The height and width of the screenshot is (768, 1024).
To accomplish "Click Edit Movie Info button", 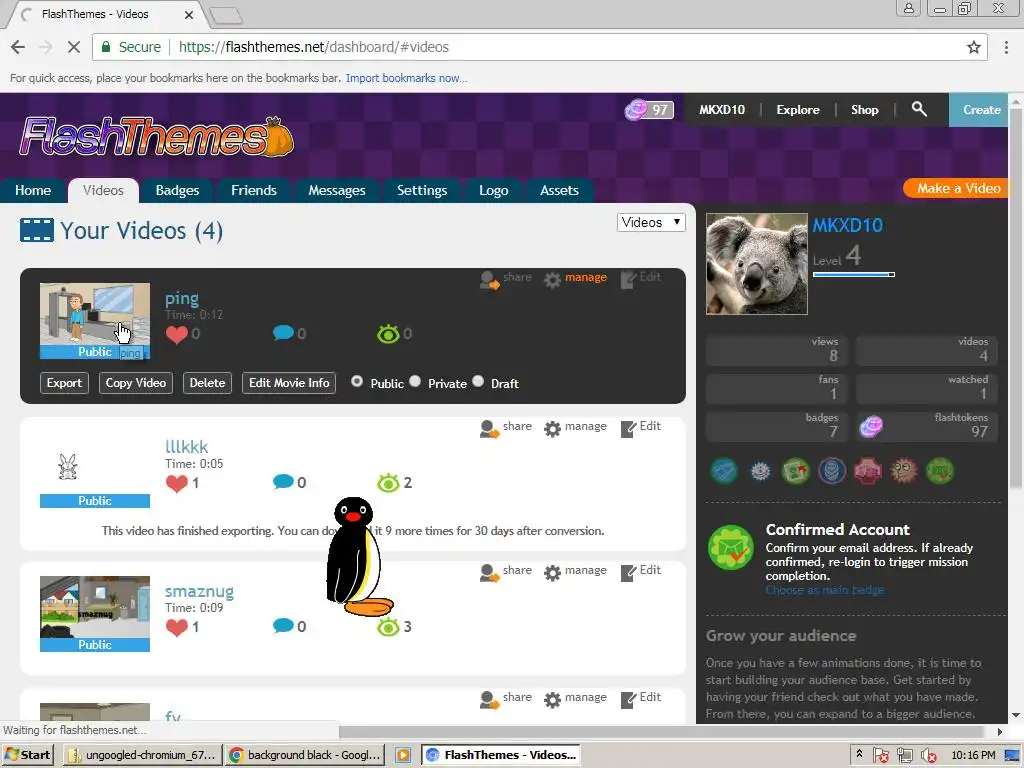I will coord(289,383).
